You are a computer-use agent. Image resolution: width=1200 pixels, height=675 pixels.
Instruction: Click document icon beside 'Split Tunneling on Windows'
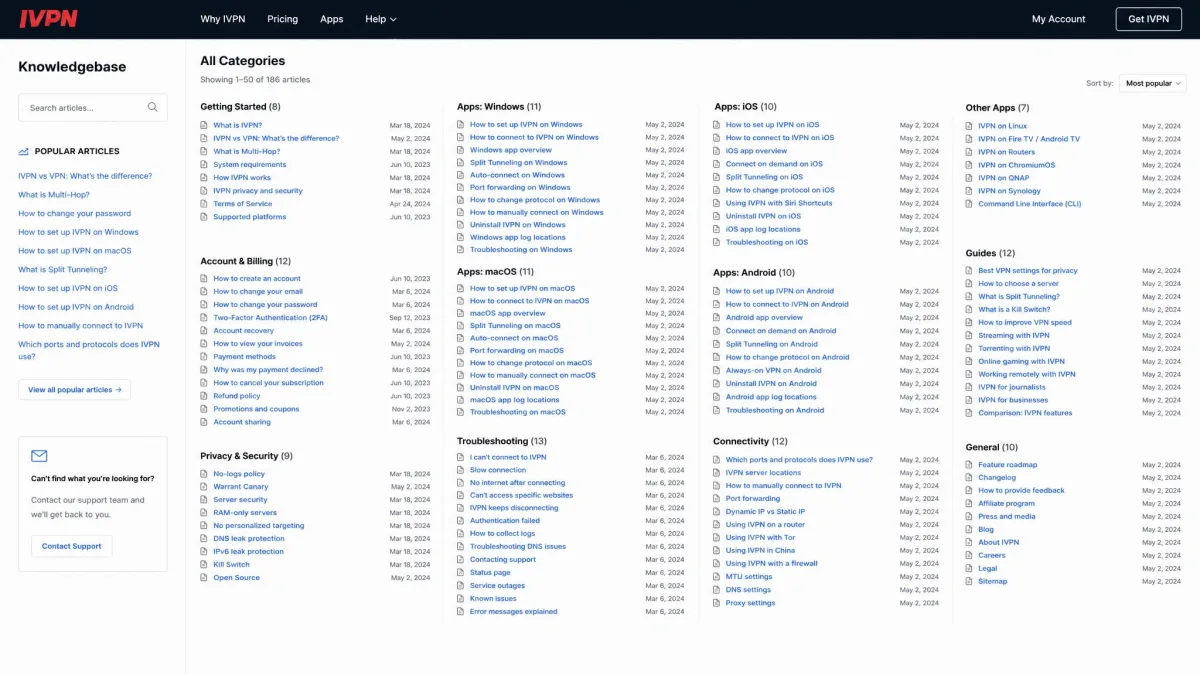coord(461,163)
